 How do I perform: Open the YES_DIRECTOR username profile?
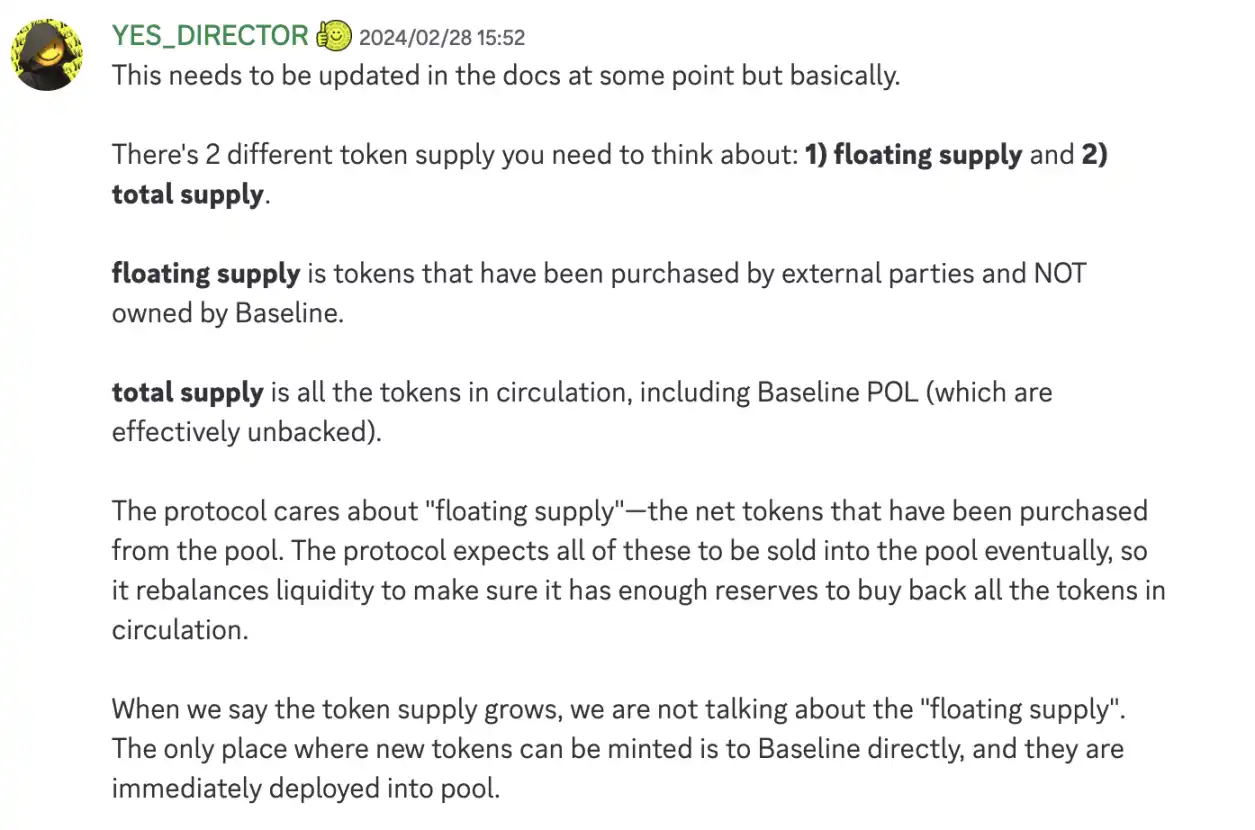pos(210,36)
